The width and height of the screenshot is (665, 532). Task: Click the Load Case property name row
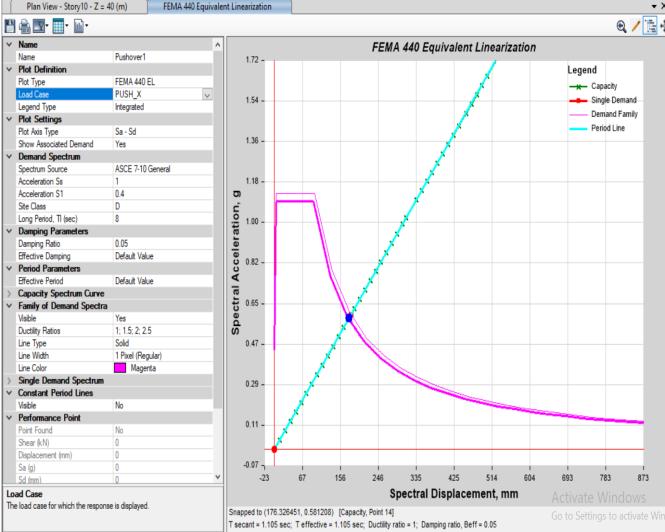[x=64, y=95]
